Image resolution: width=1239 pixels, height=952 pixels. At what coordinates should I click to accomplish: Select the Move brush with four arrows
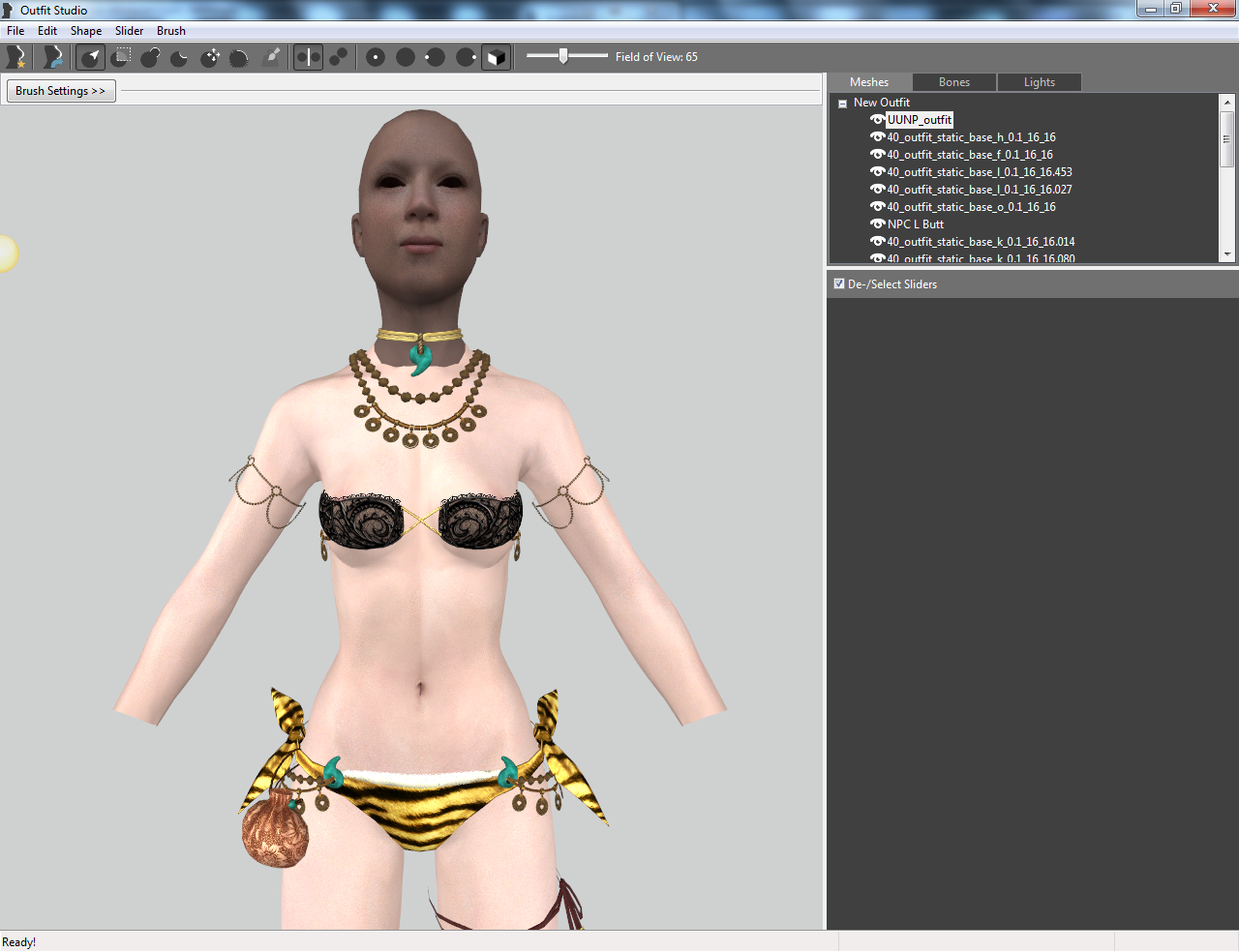[210, 57]
